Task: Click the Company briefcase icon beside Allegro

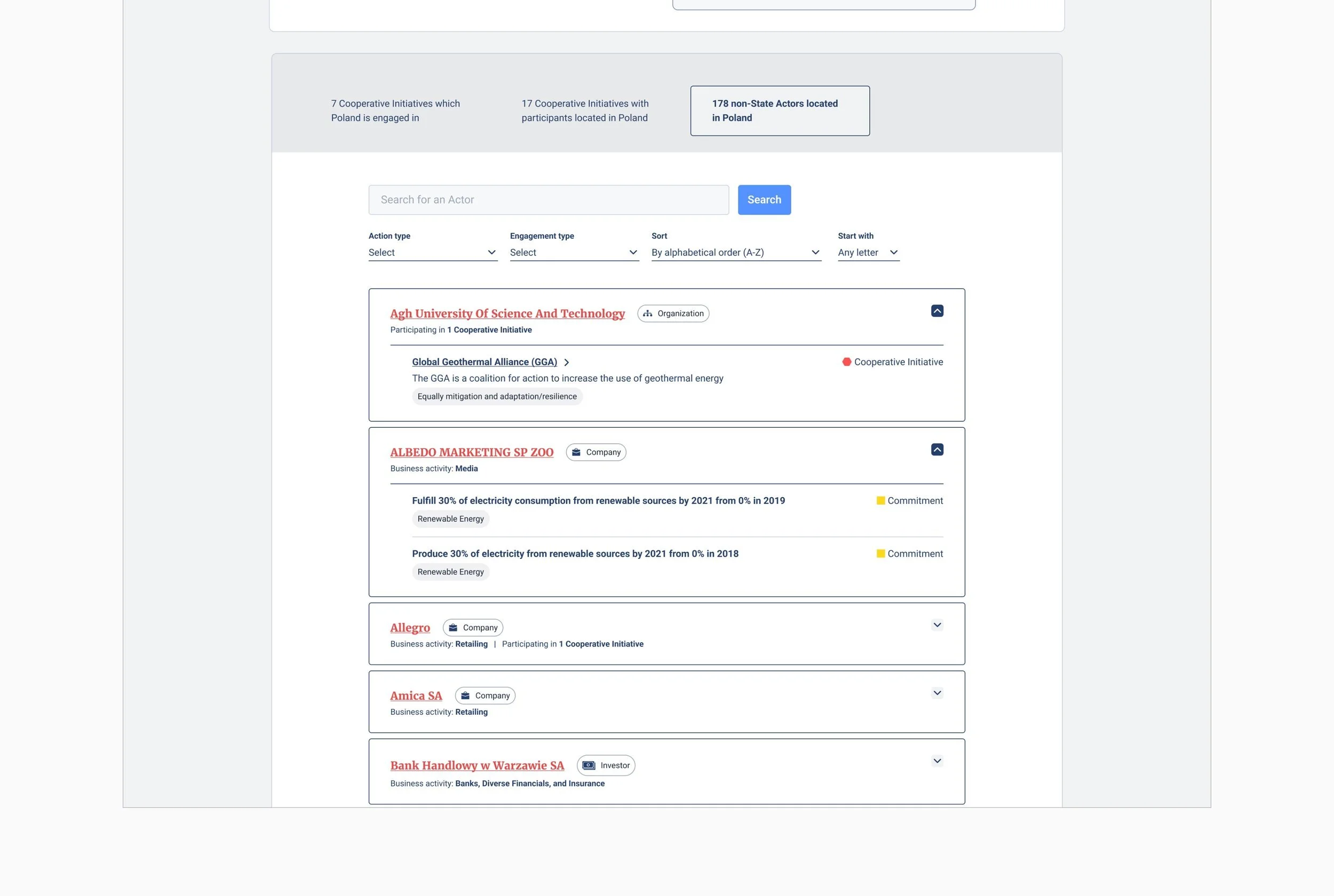Action: pyautogui.click(x=452, y=627)
